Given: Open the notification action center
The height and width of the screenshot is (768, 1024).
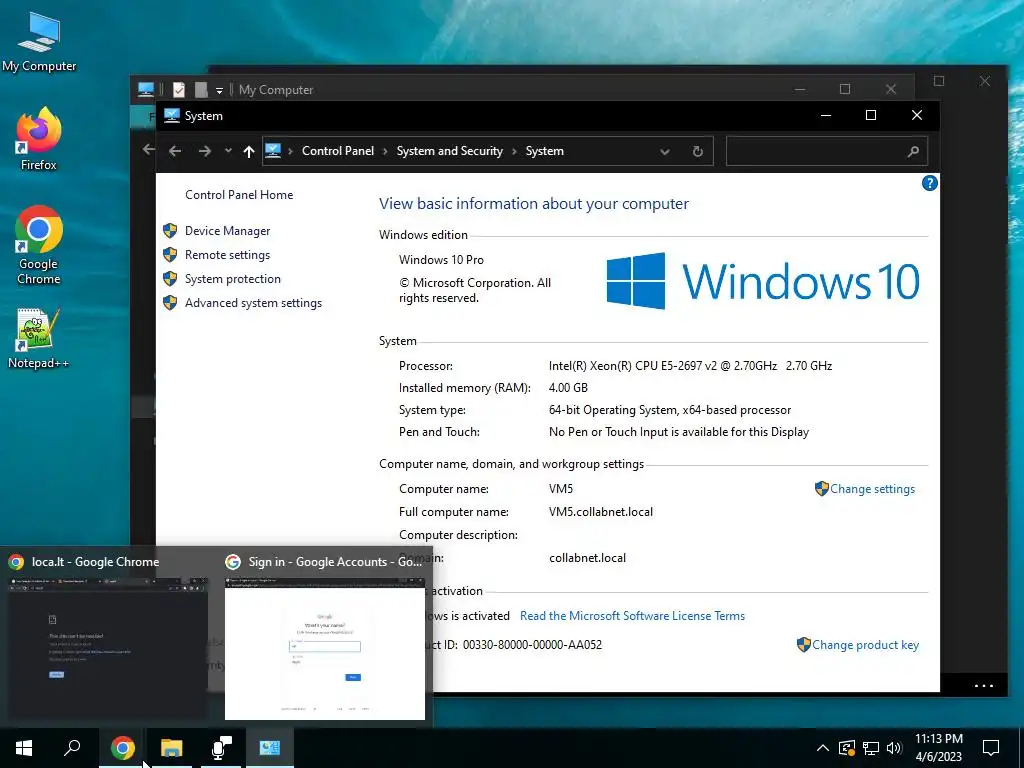Looking at the screenshot, I should (x=991, y=748).
